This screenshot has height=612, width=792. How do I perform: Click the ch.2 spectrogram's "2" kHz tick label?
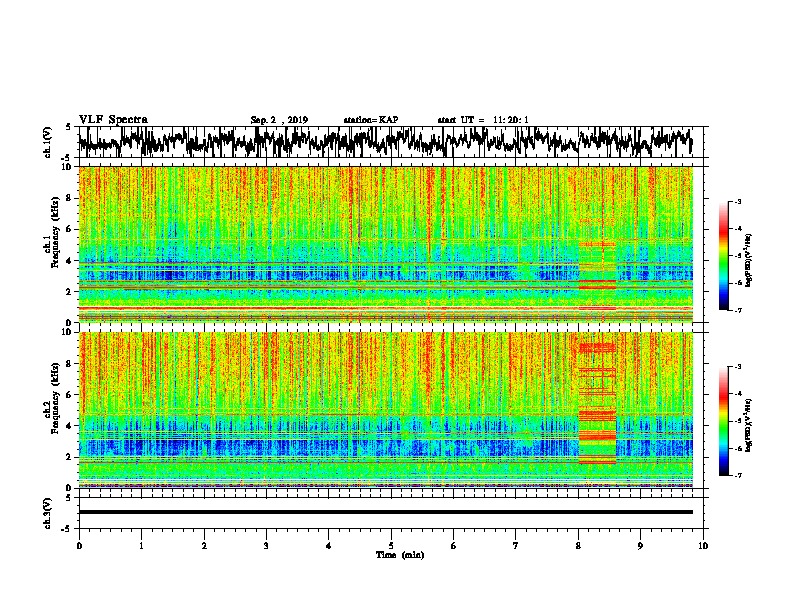pos(70,457)
